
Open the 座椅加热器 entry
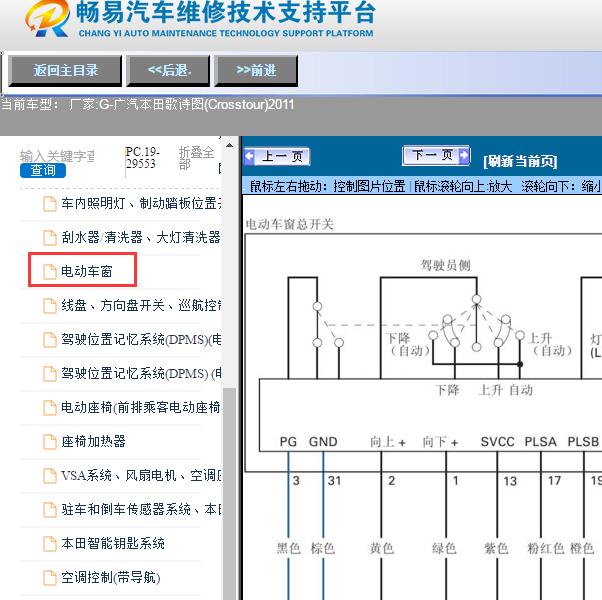(x=93, y=441)
